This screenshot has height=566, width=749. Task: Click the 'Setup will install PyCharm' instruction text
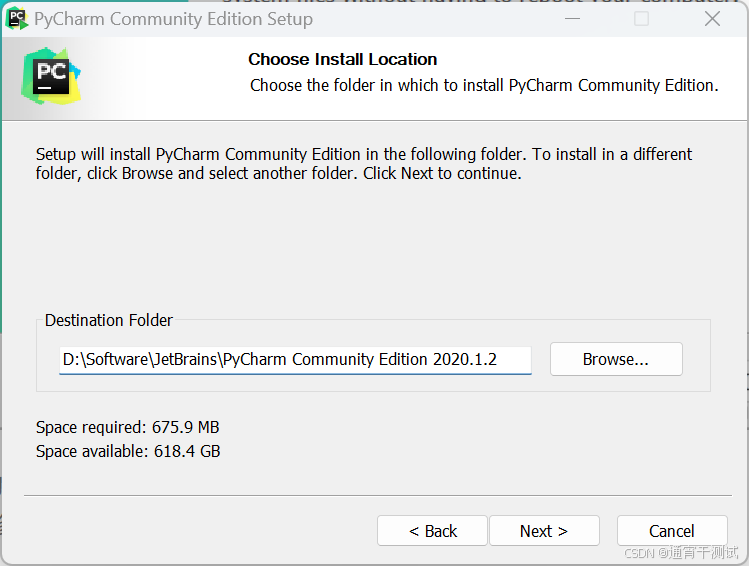coord(364,164)
